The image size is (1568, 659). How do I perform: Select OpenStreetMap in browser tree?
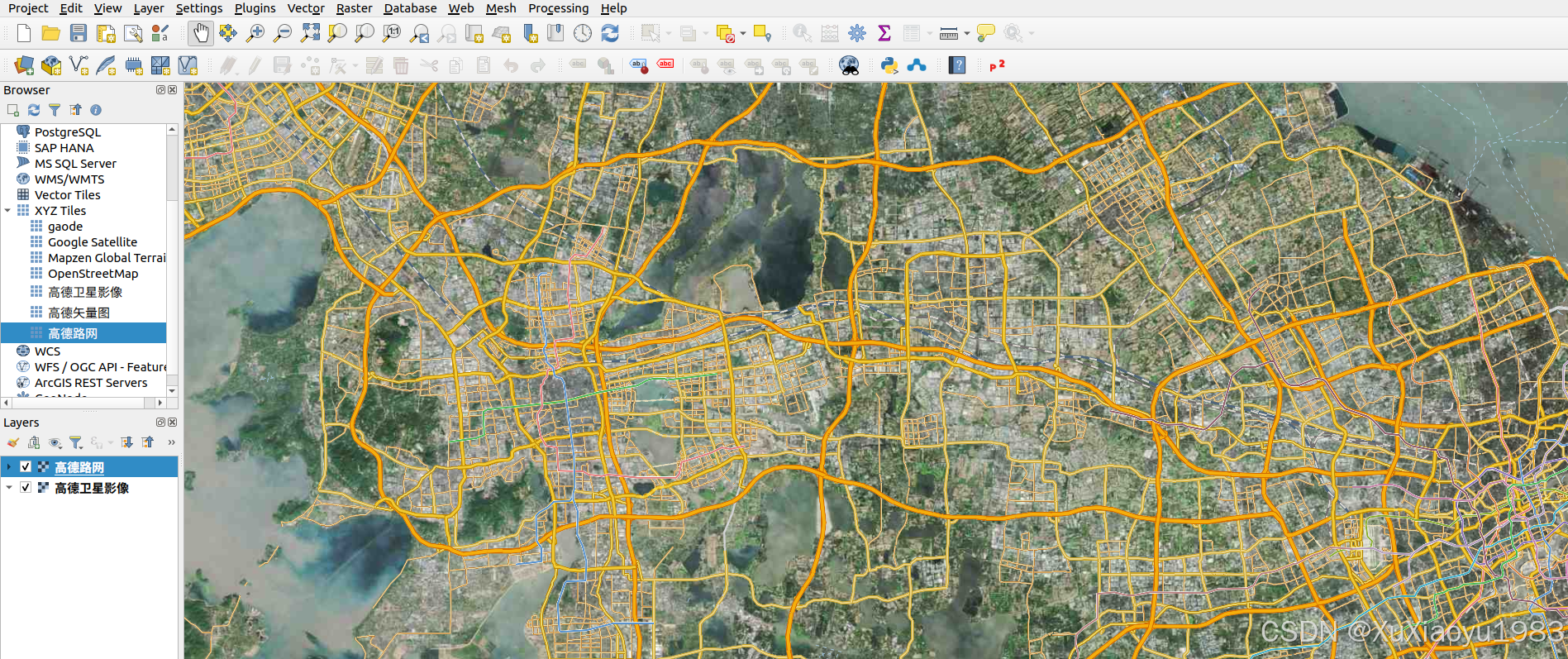(x=93, y=274)
